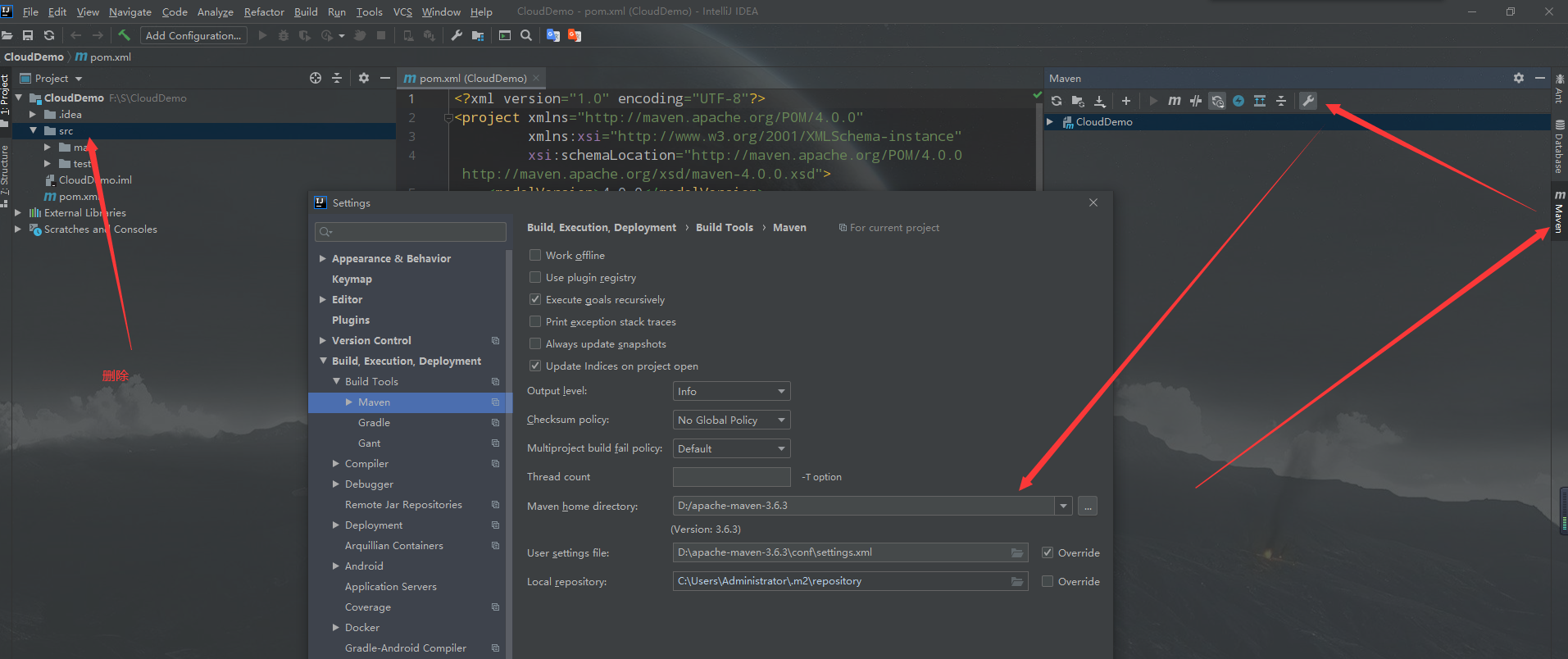
Task: Click the Save All disk icon
Action: click(x=28, y=35)
